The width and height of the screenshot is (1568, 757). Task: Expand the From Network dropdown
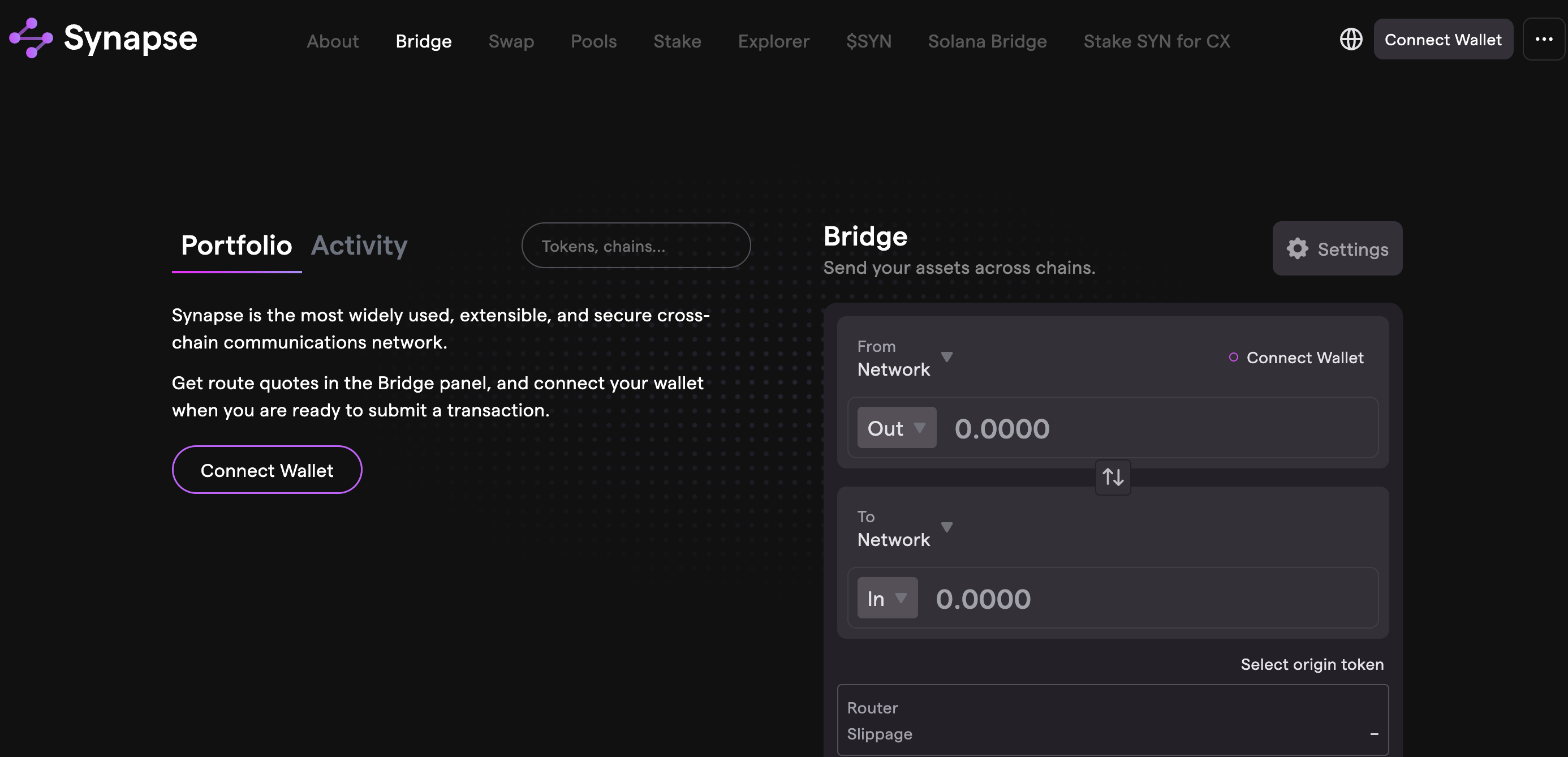point(904,358)
